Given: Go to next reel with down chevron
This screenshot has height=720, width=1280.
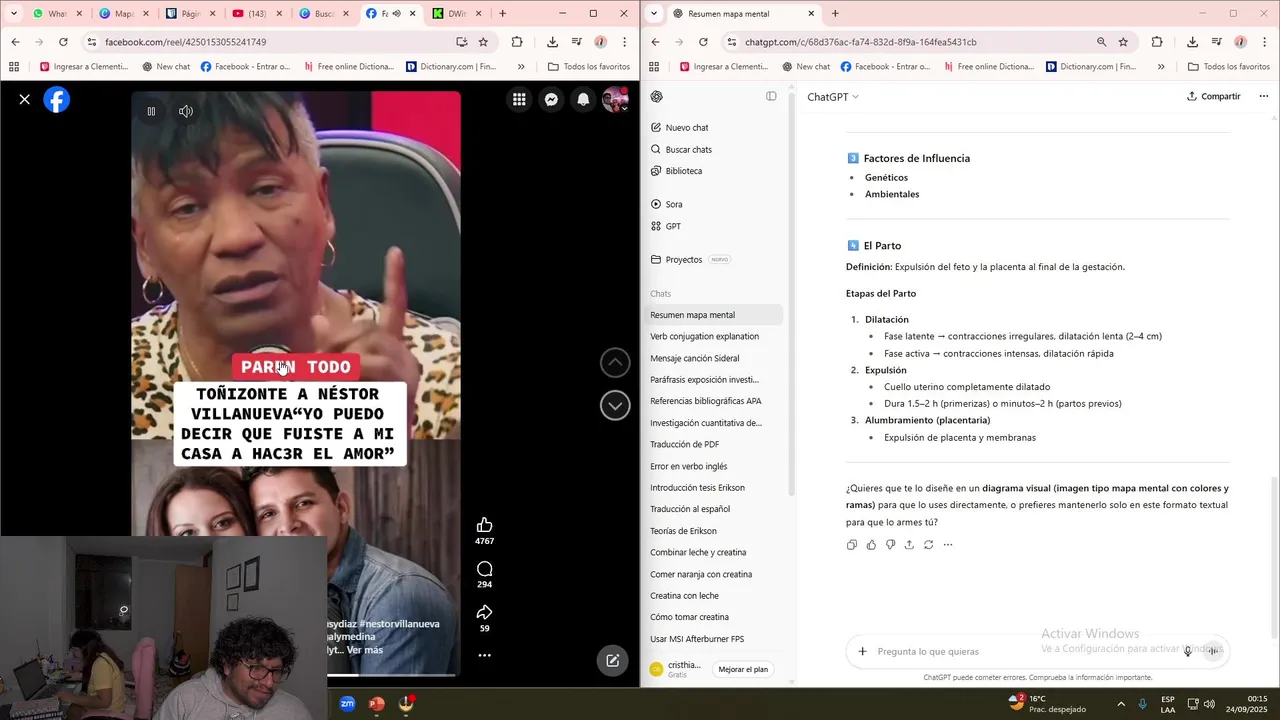Looking at the screenshot, I should tap(615, 405).
